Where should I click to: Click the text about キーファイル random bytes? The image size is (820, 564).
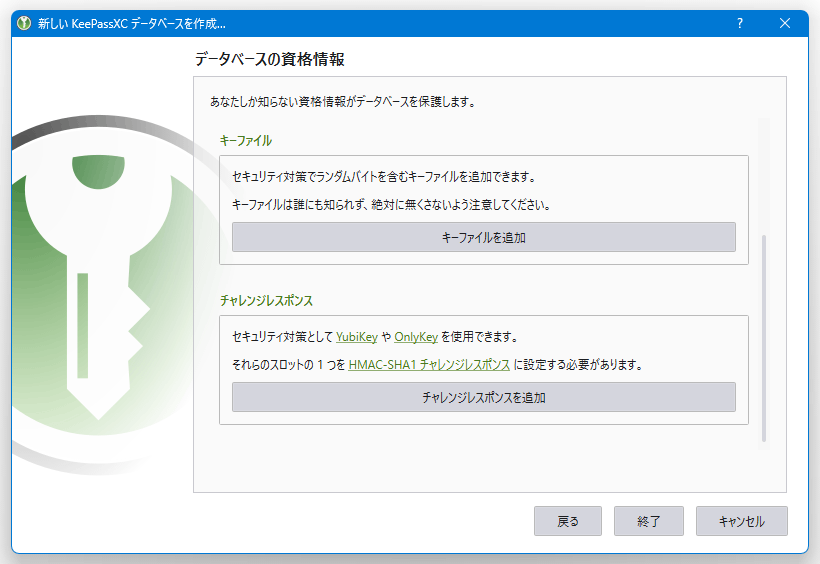(384, 177)
